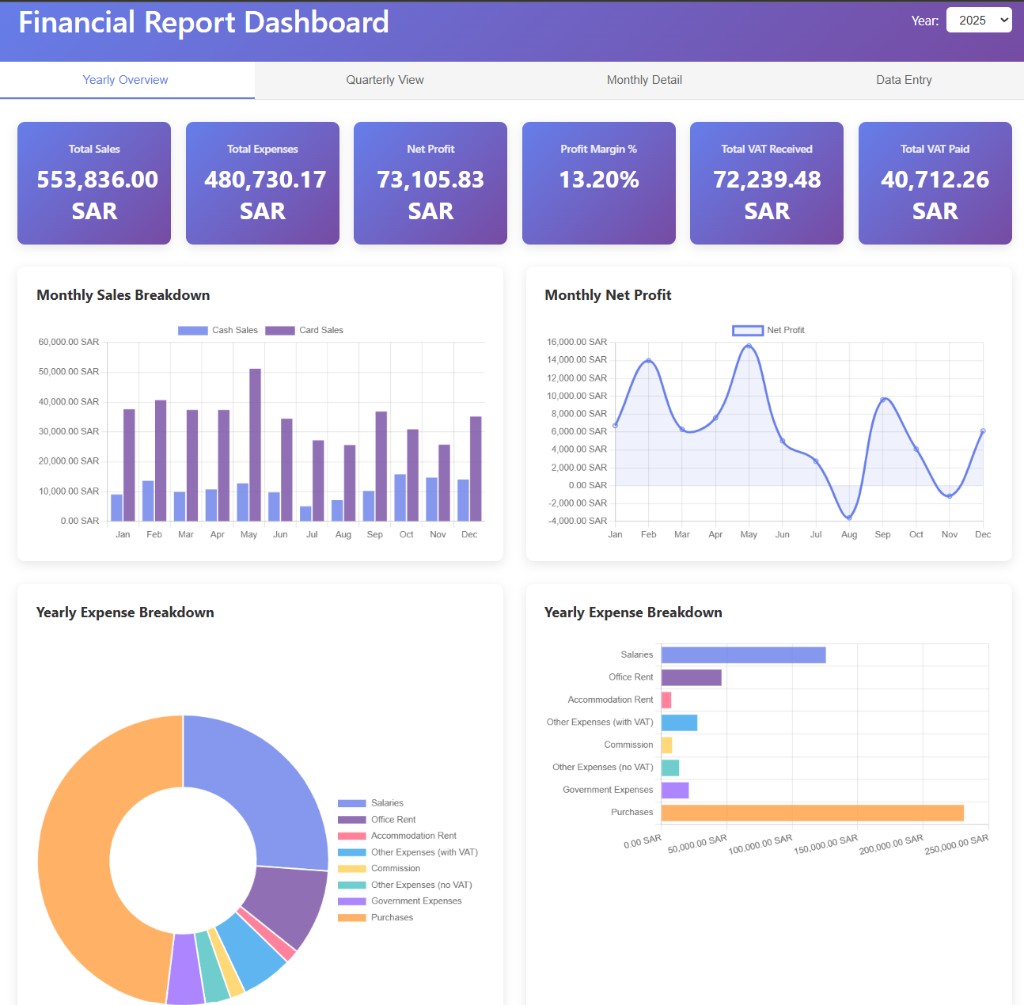Open the Year dropdown showing 2025
The height and width of the screenshot is (1005, 1024).
[978, 20]
